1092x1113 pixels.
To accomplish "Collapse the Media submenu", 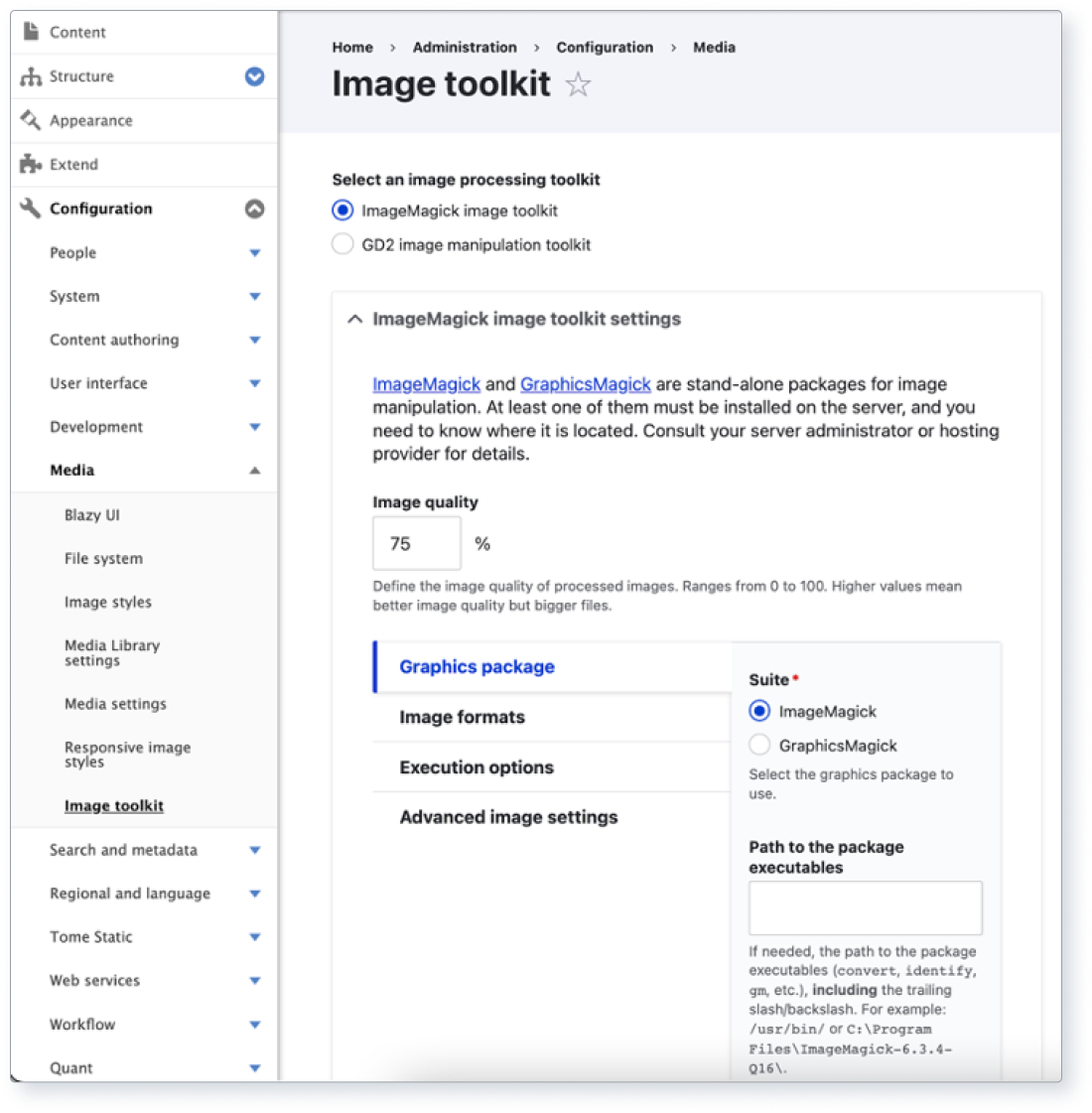I will (256, 470).
